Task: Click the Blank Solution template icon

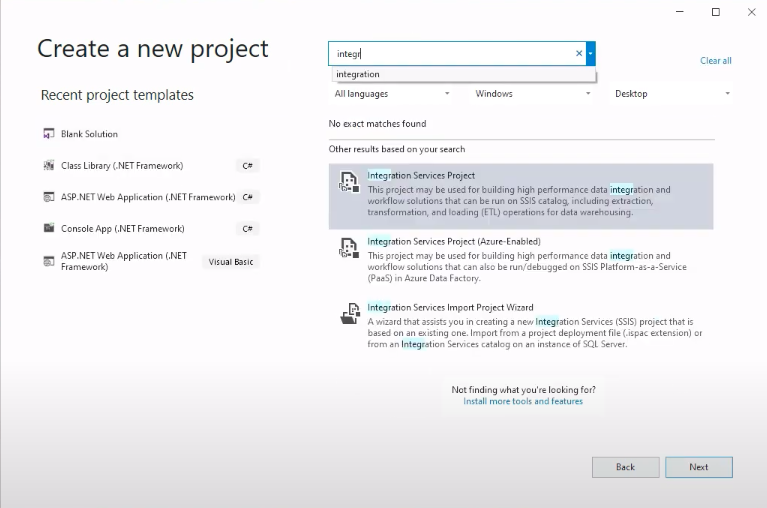Action: pos(48,133)
